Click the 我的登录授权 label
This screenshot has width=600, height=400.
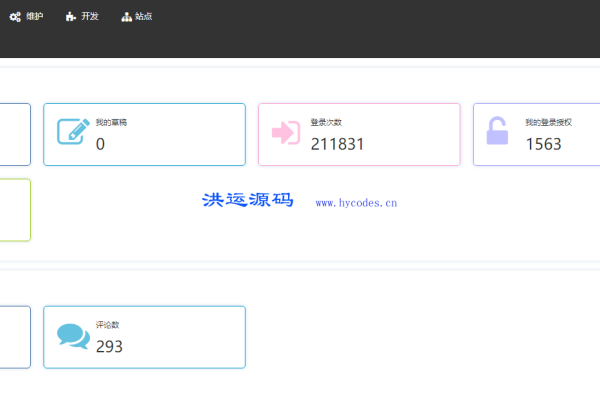pos(545,122)
